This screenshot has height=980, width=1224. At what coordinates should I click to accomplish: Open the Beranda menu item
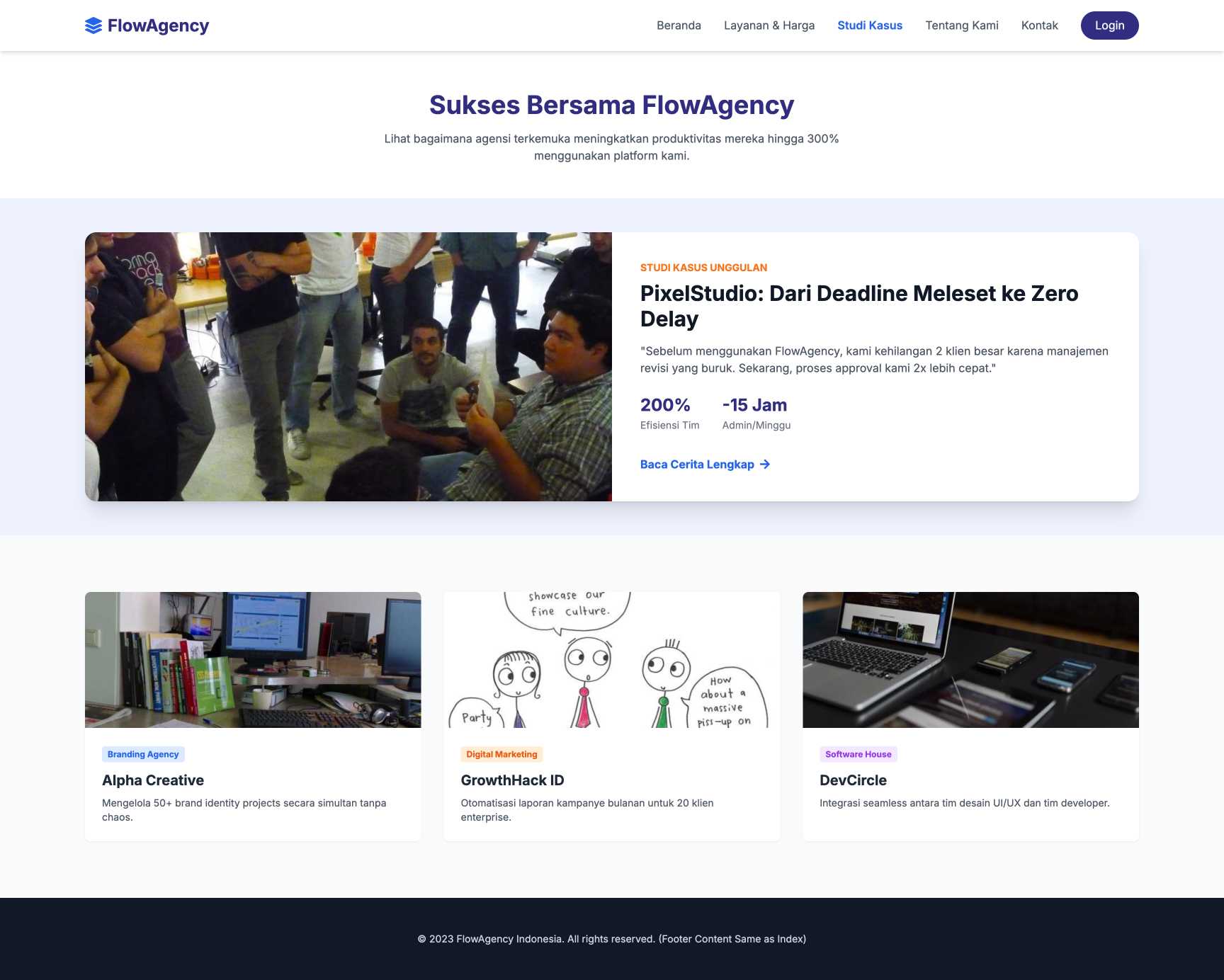(679, 25)
